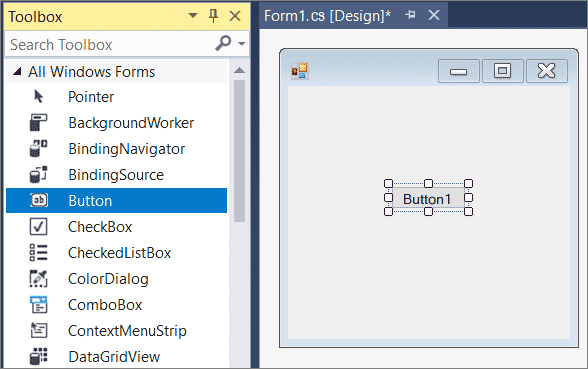Click the Toolbox panel title
Image resolution: width=588 pixels, height=369 pixels.
35,16
